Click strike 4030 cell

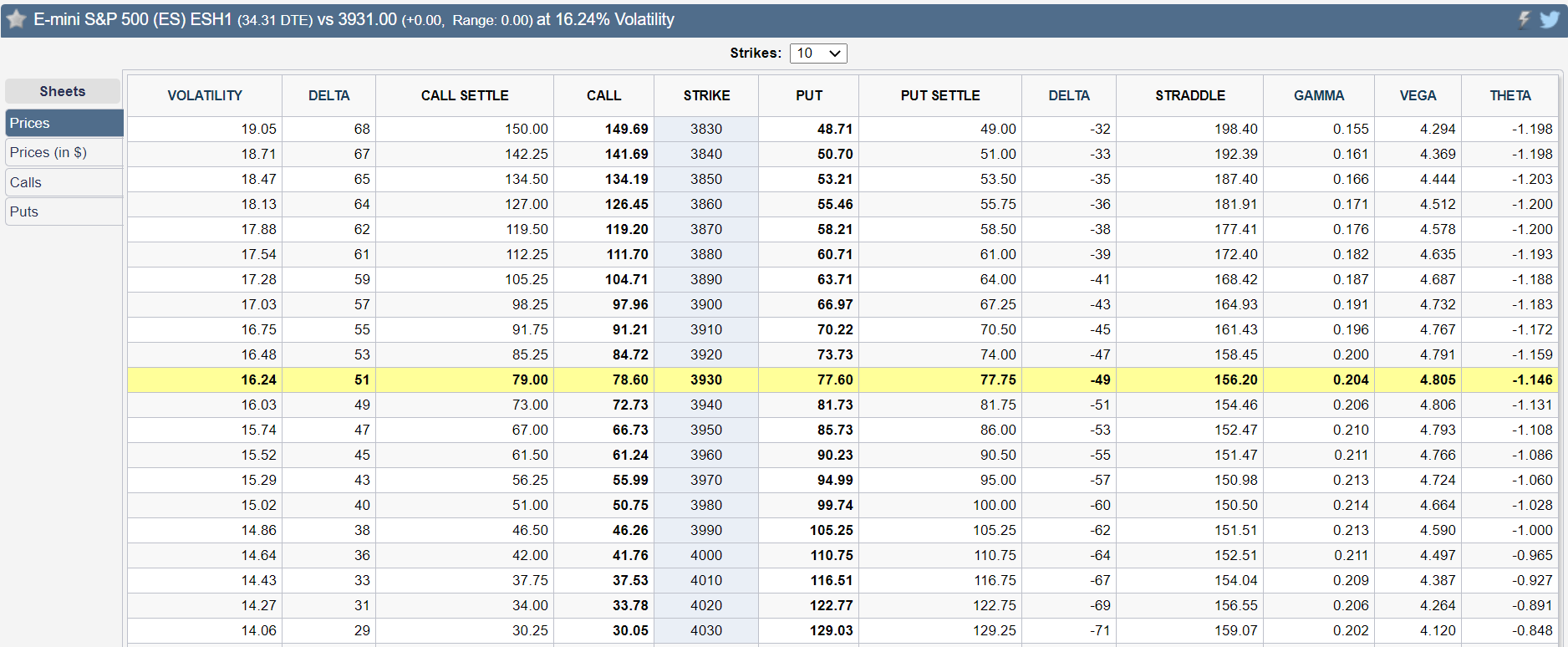tap(706, 630)
